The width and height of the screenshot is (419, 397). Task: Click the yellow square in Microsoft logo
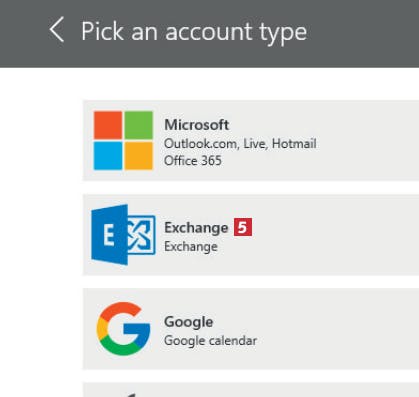click(139, 156)
